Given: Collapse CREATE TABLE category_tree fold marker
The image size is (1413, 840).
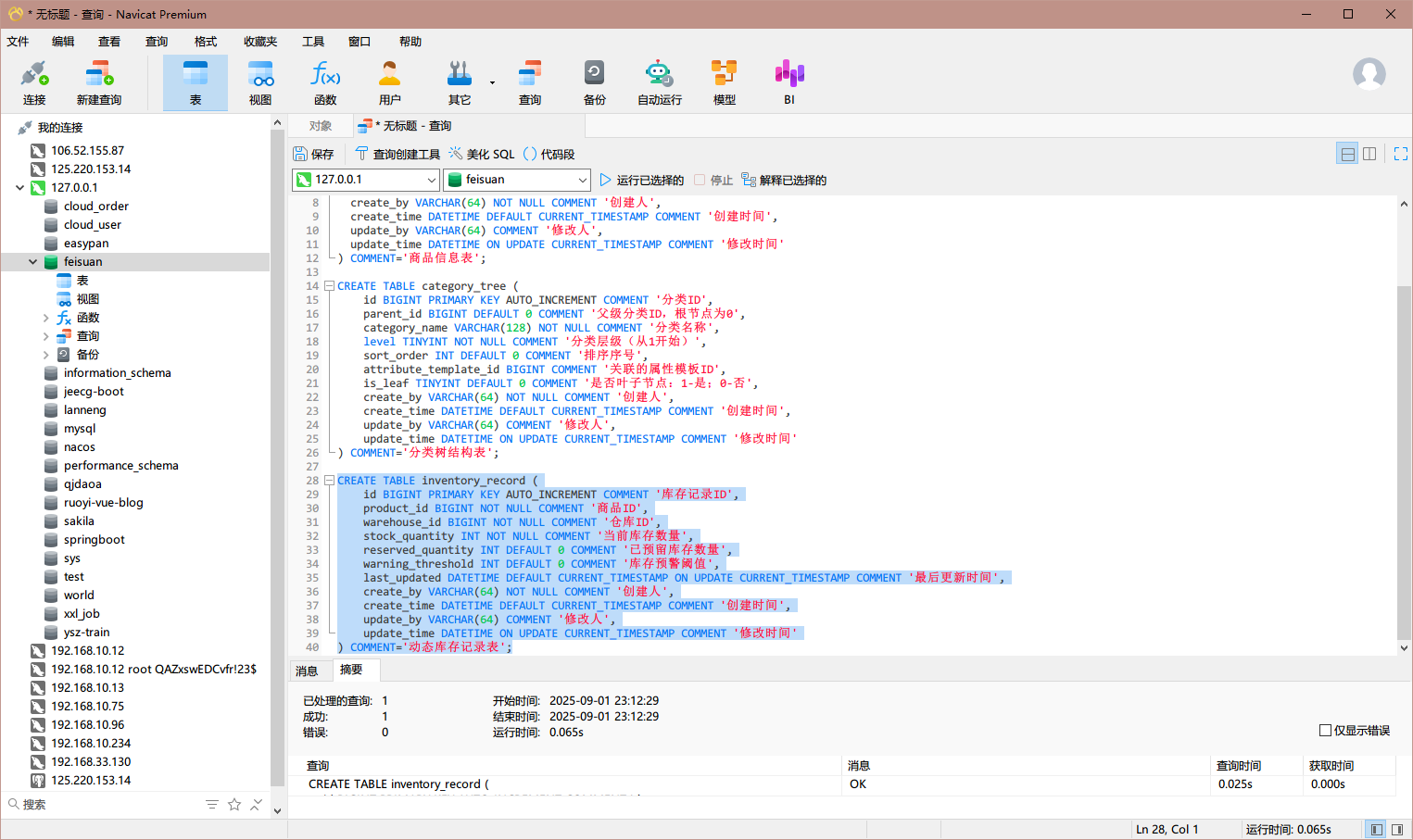Looking at the screenshot, I should point(329,286).
